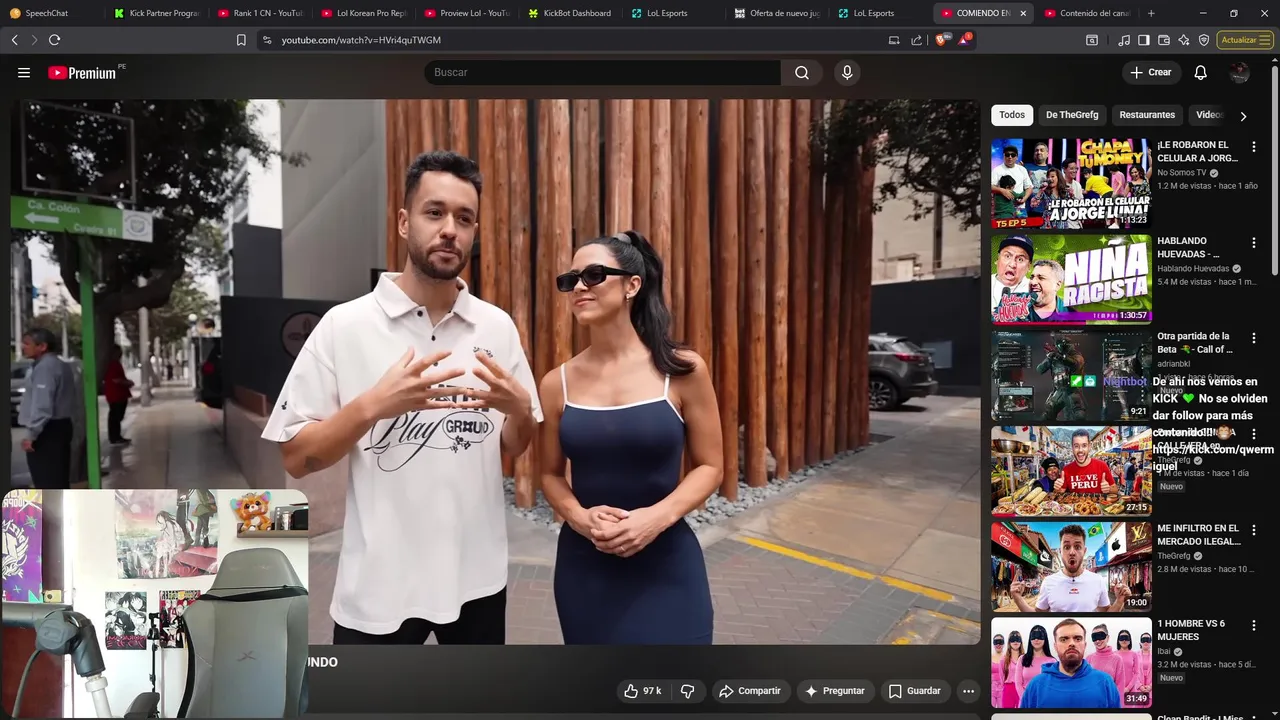Click the youtube.com address bar URL

[361, 40]
